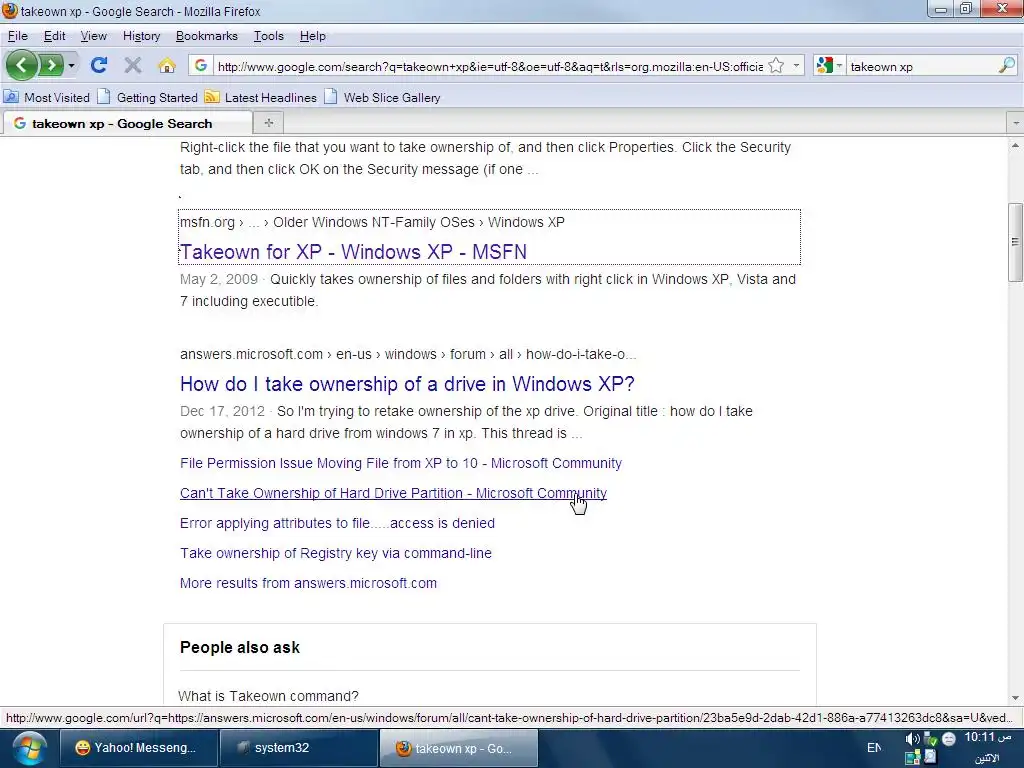Go forward with the Forward arrow button

click(51, 65)
